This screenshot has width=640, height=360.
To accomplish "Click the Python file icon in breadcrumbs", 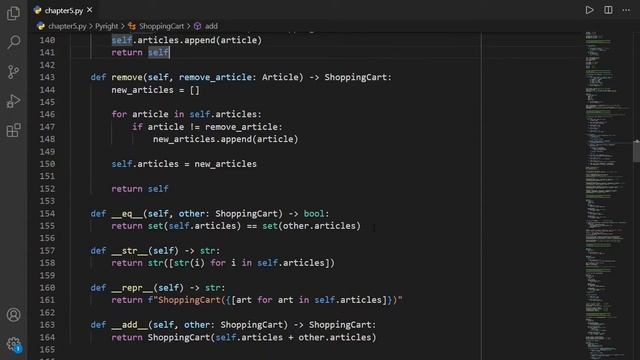I will (x=40, y=26).
